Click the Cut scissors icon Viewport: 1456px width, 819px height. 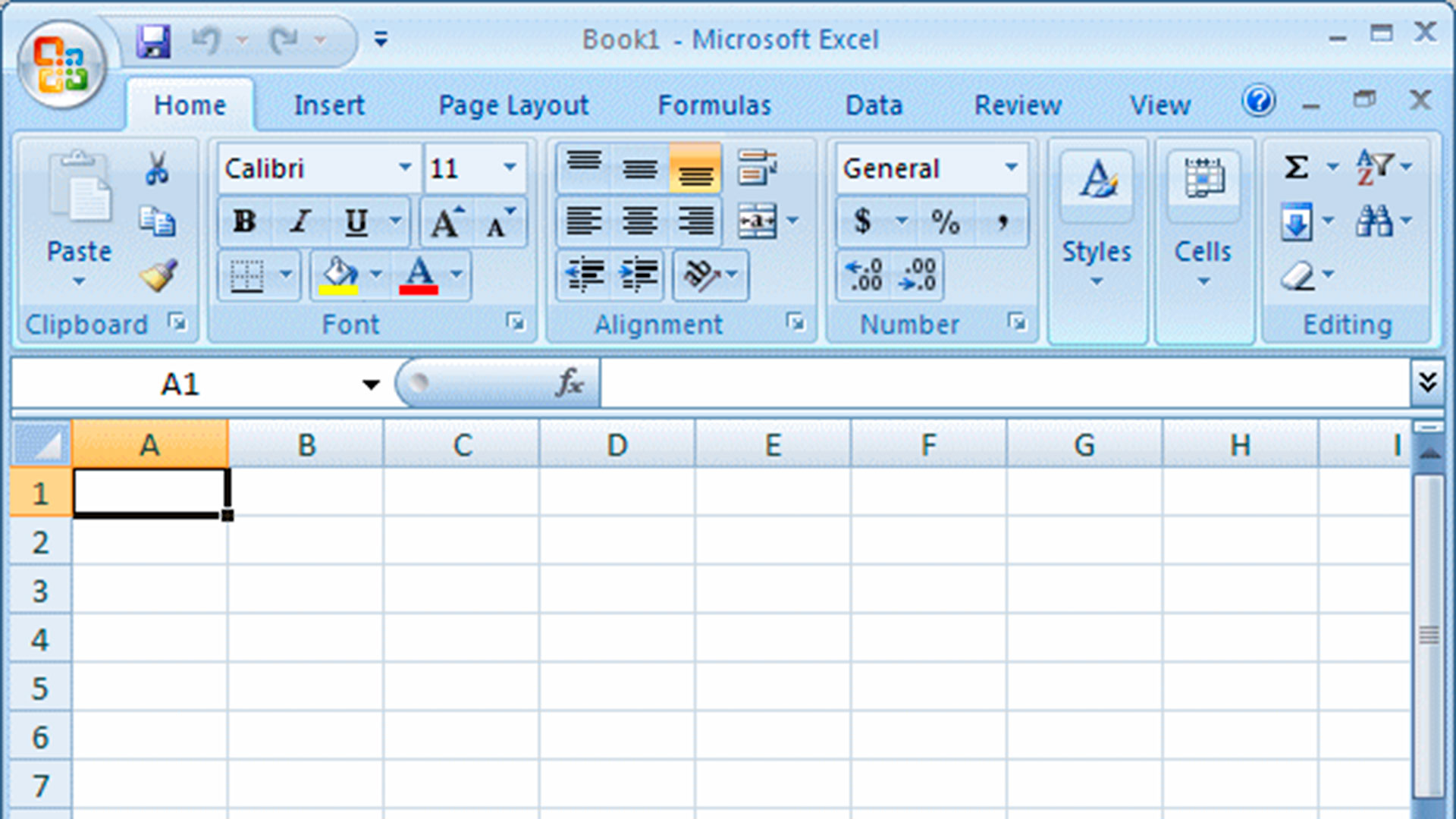tap(157, 168)
